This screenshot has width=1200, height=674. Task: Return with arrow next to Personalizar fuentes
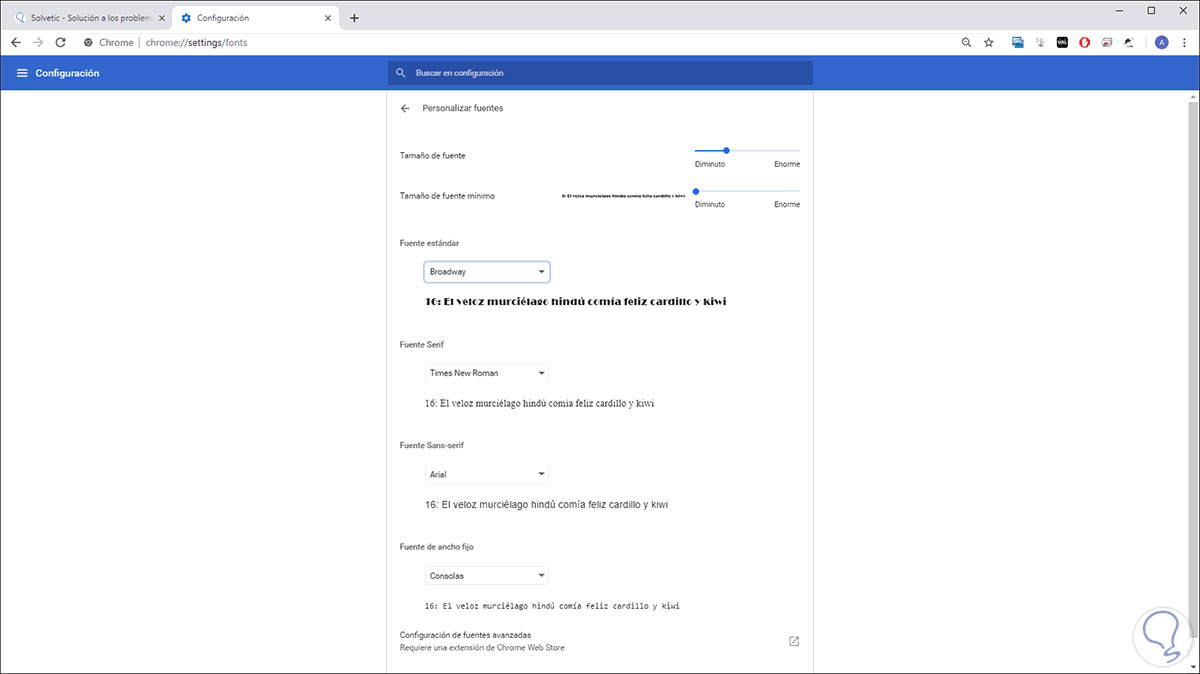(405, 108)
